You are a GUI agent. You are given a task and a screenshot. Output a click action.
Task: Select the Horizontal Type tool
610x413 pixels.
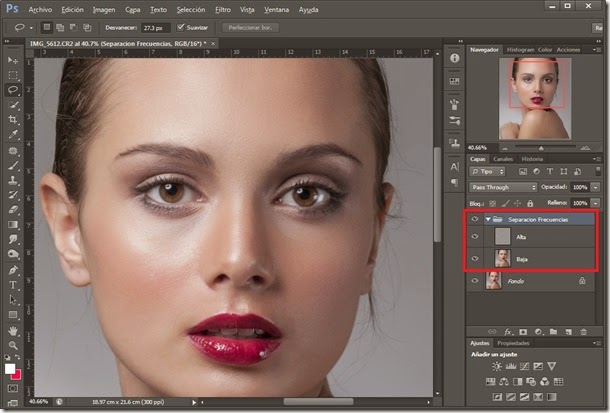point(13,285)
